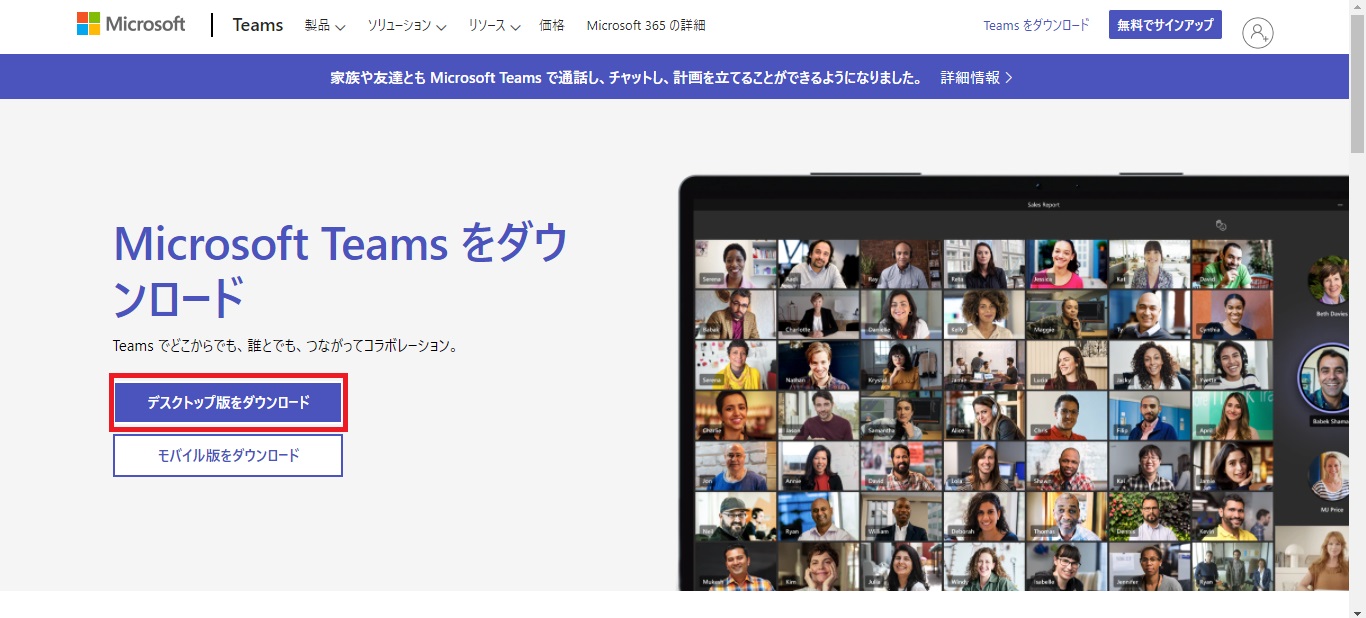Click the 'Teams でどこからでも' subtitle text
Image resolution: width=1366 pixels, height=618 pixels.
click(286, 346)
